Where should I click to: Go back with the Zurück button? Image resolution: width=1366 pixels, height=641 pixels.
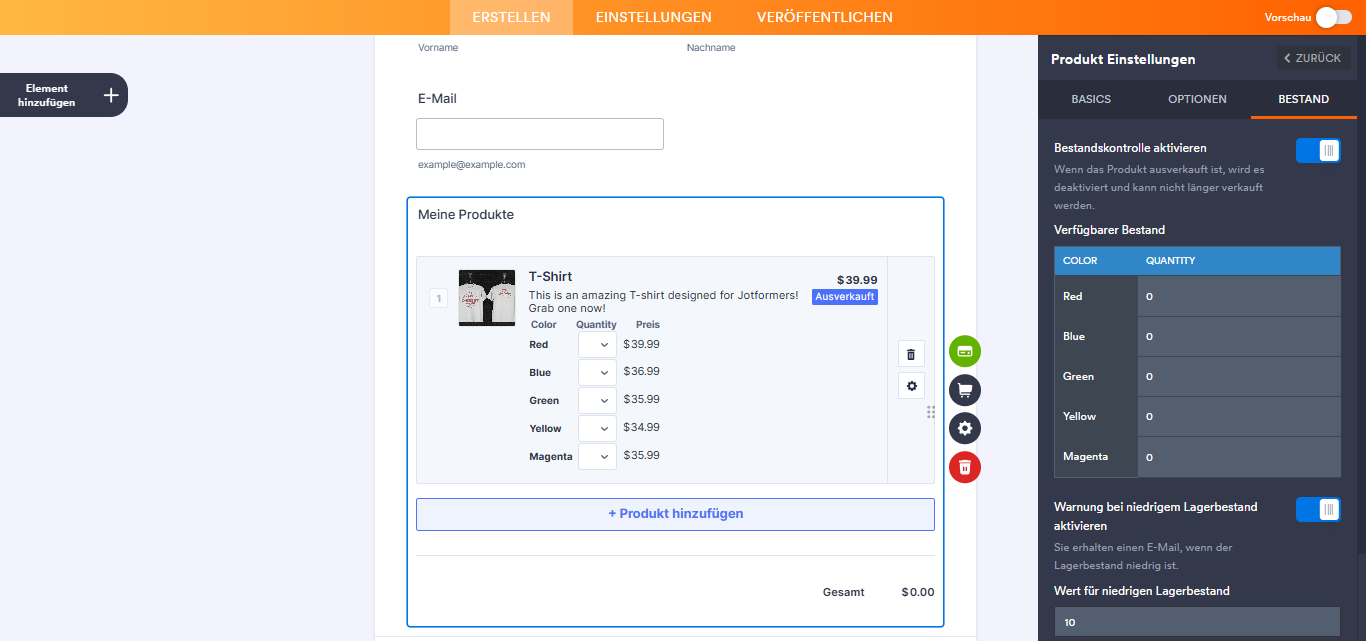[1313, 59]
